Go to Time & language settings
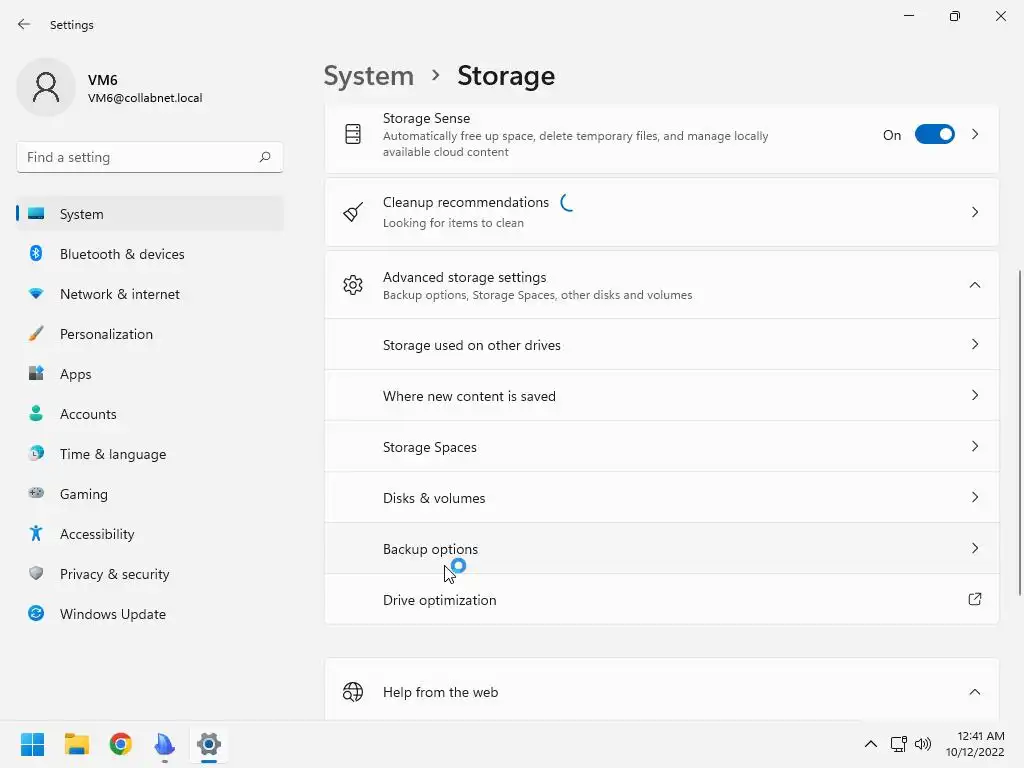Image resolution: width=1024 pixels, height=768 pixels. coord(112,454)
